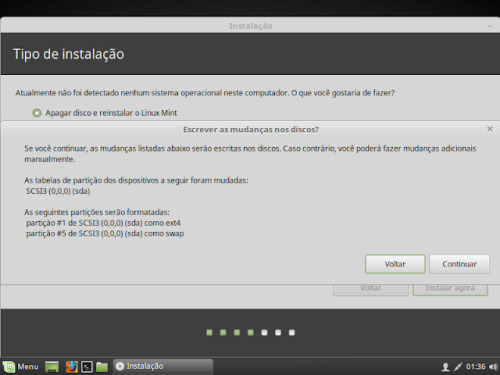500x375 pixels.
Task: Click the Show Desktop icon in taskbar
Action: click(x=52, y=367)
